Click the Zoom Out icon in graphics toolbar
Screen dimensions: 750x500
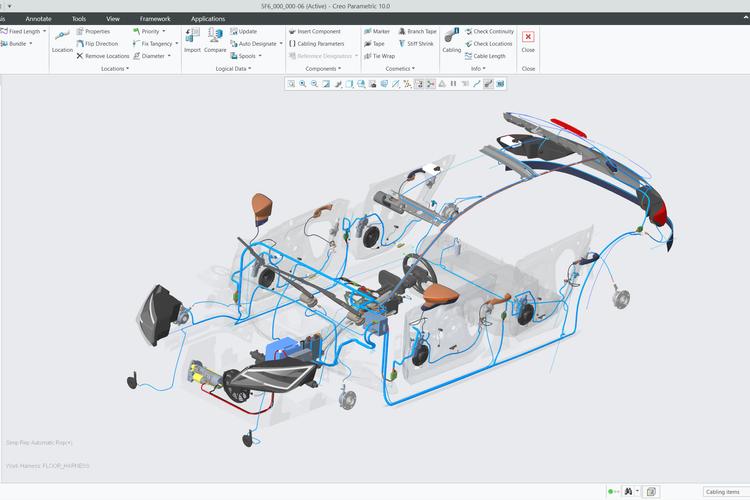click(314, 84)
